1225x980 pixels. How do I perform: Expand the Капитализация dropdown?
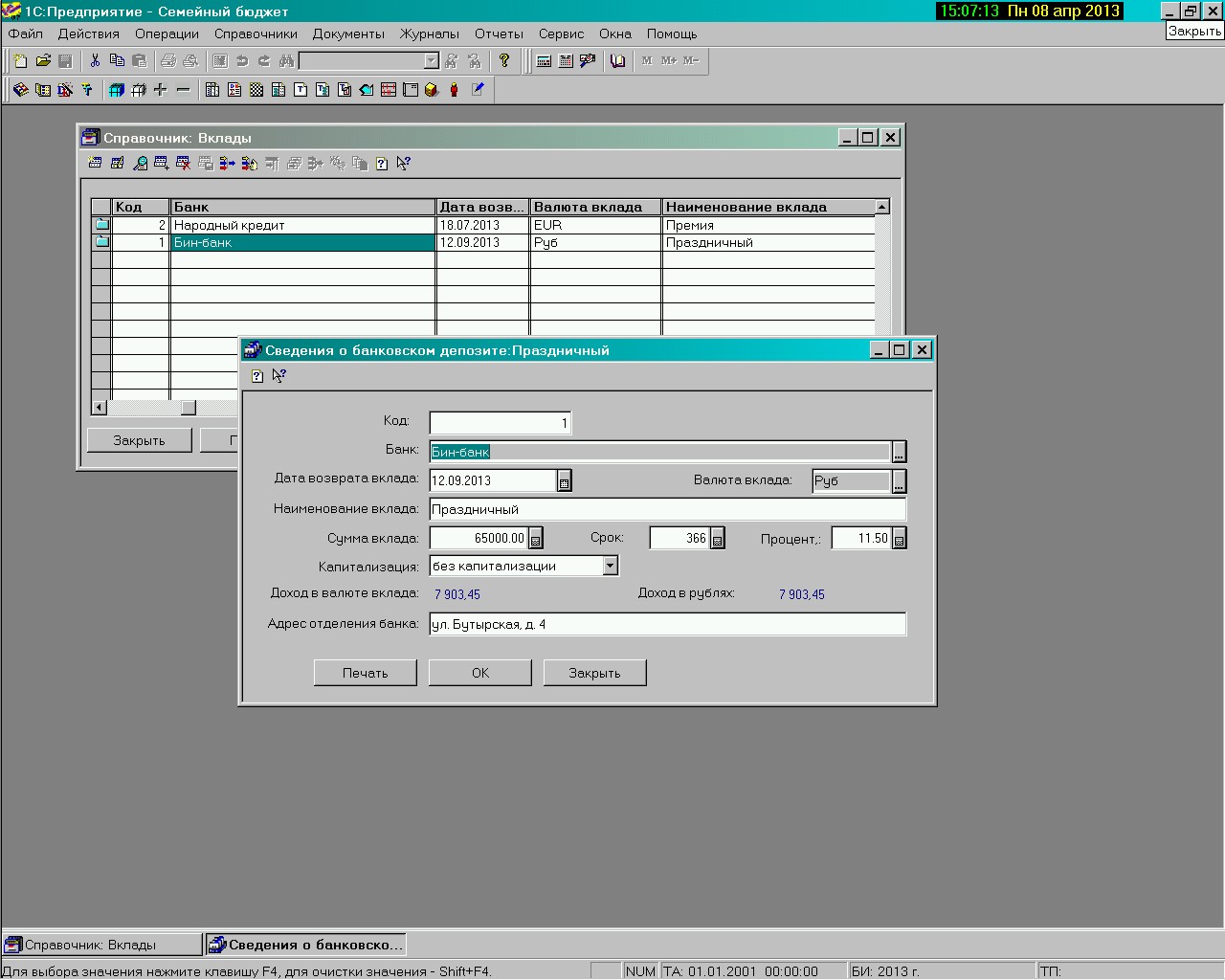(611, 566)
